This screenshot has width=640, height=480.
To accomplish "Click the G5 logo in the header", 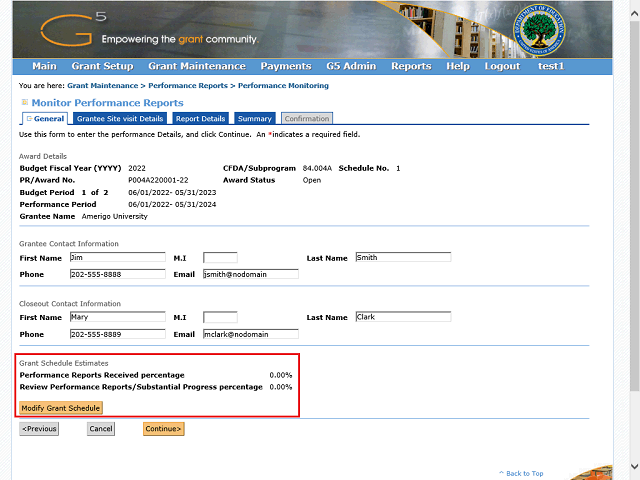I will pos(73,29).
